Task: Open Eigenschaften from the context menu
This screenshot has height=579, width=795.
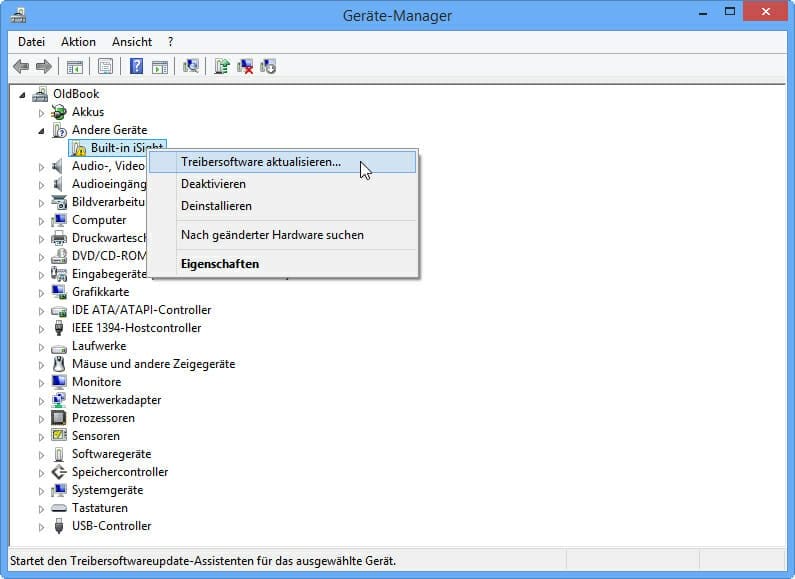Action: [220, 264]
